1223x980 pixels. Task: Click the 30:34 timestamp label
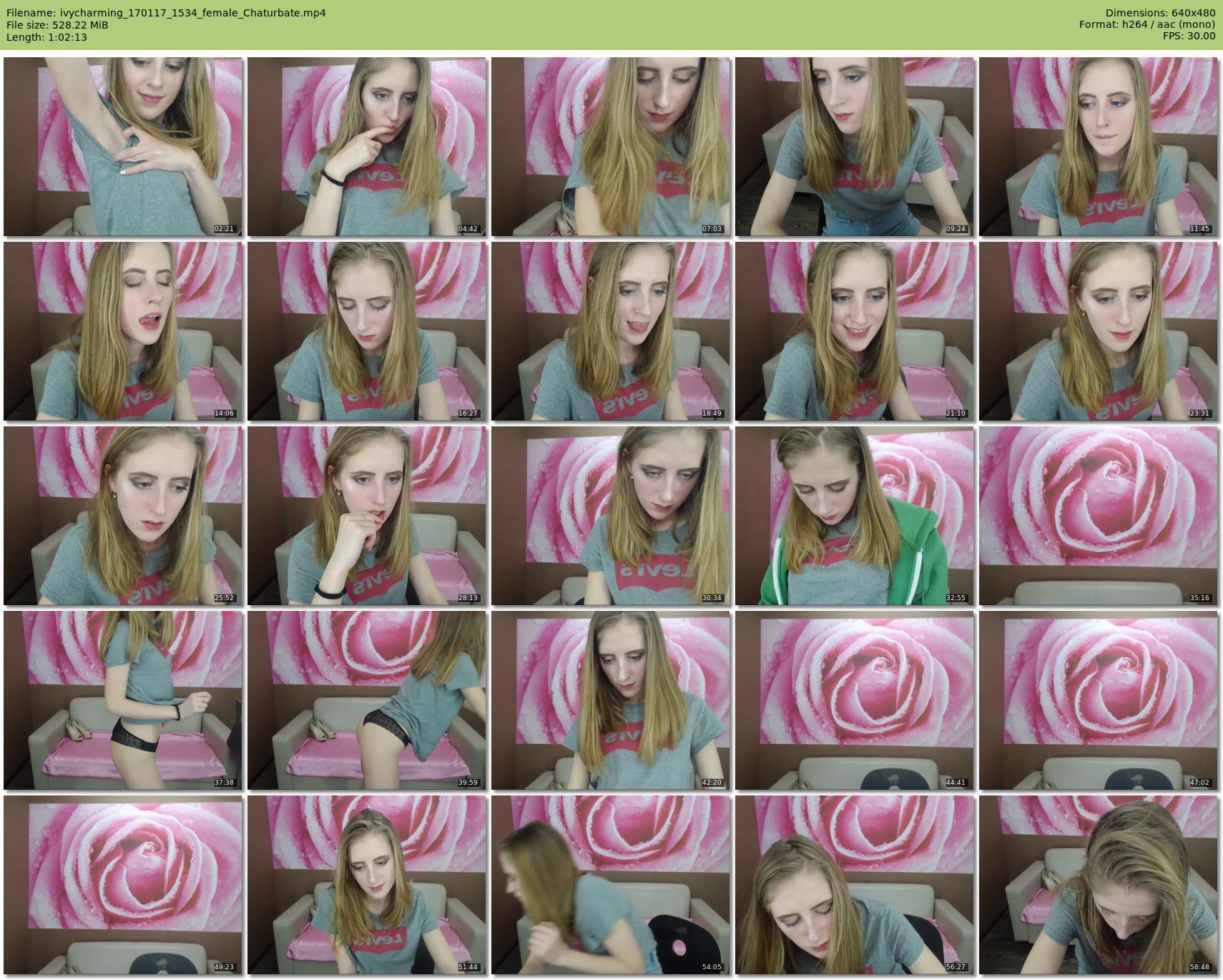click(x=712, y=598)
